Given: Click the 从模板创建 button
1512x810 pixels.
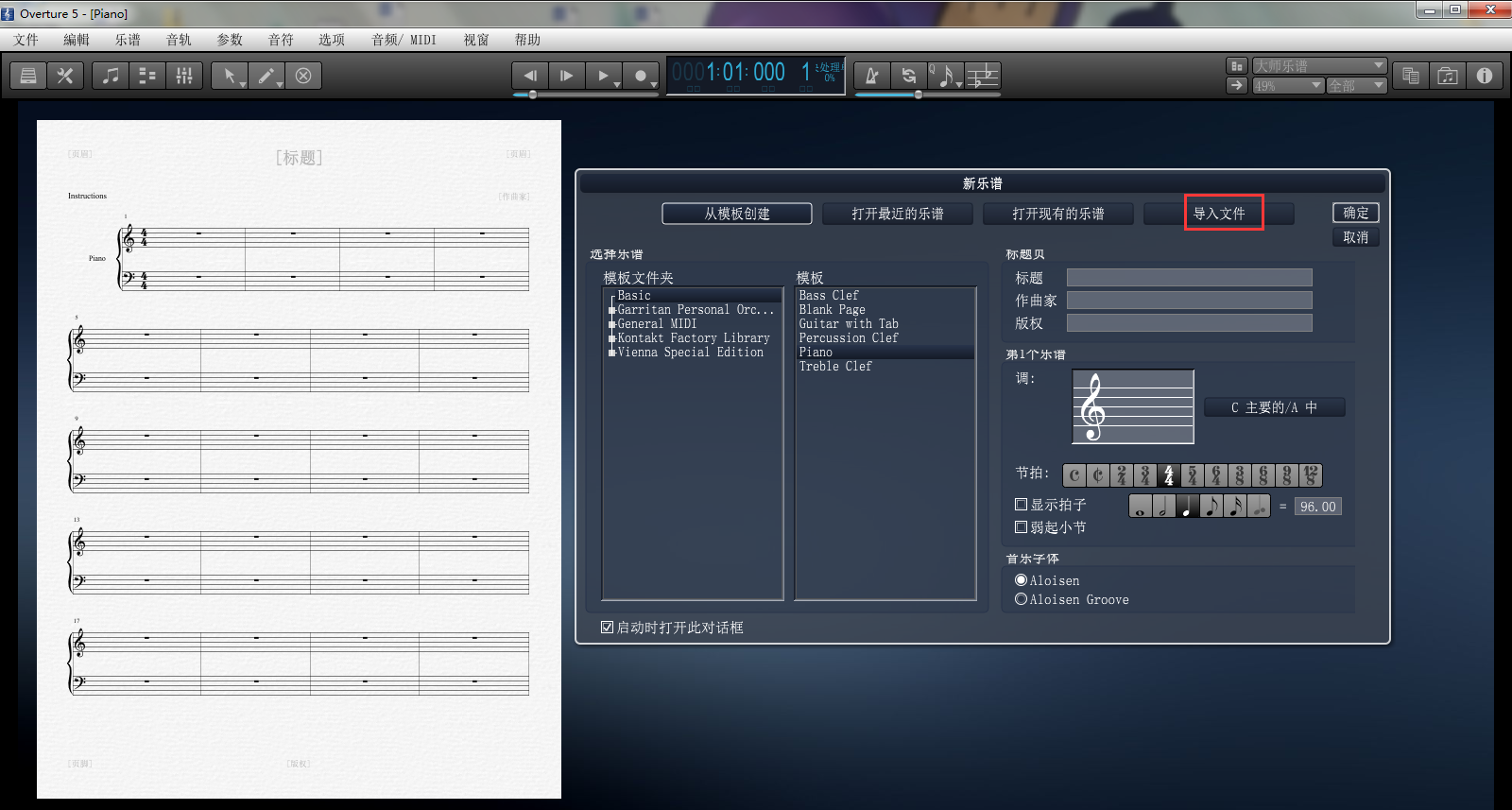Looking at the screenshot, I should pos(737,214).
